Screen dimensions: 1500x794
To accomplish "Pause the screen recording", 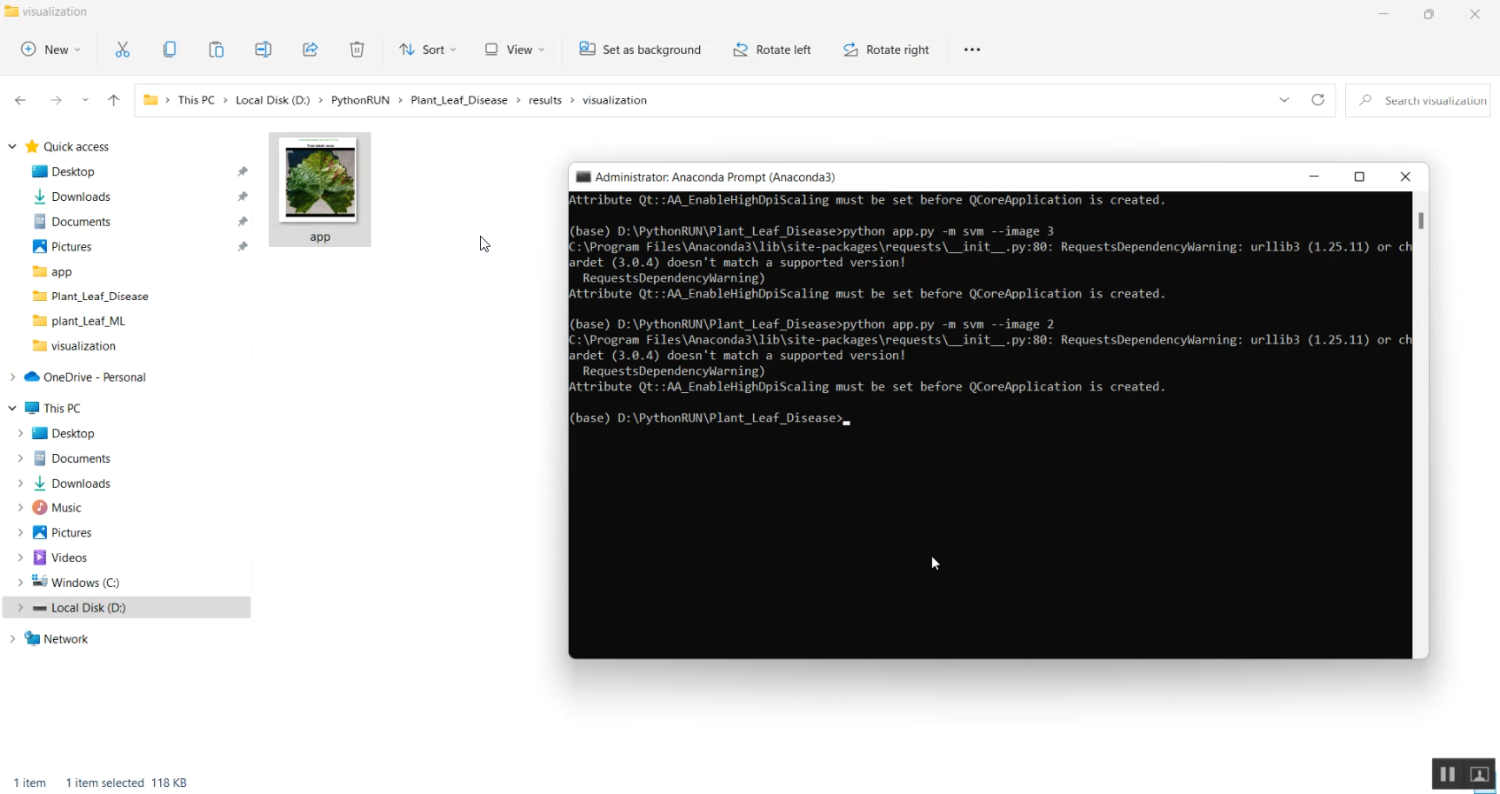I will point(1447,774).
